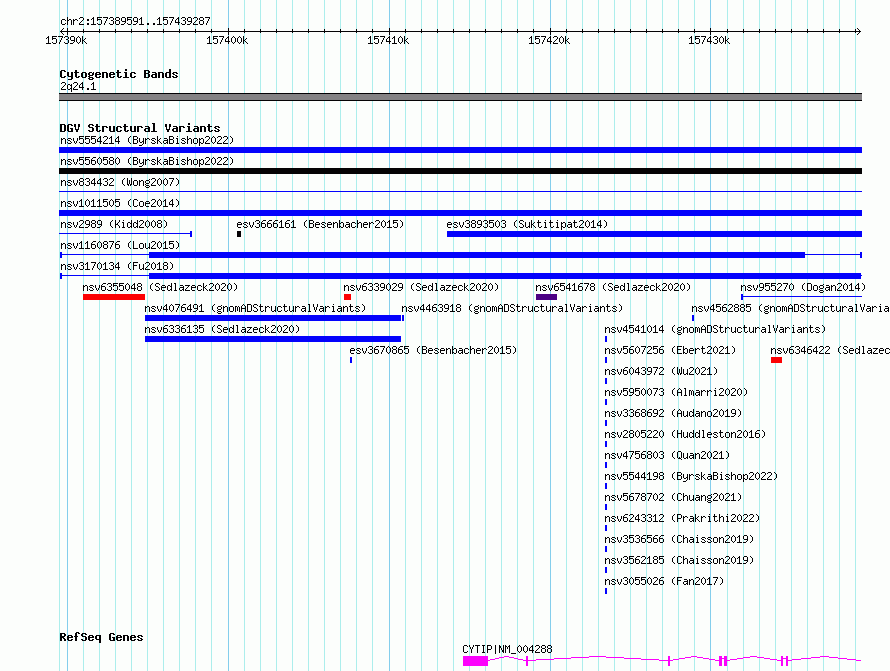Open esv3893503 (Suktitipat2014) variant

click(527, 224)
